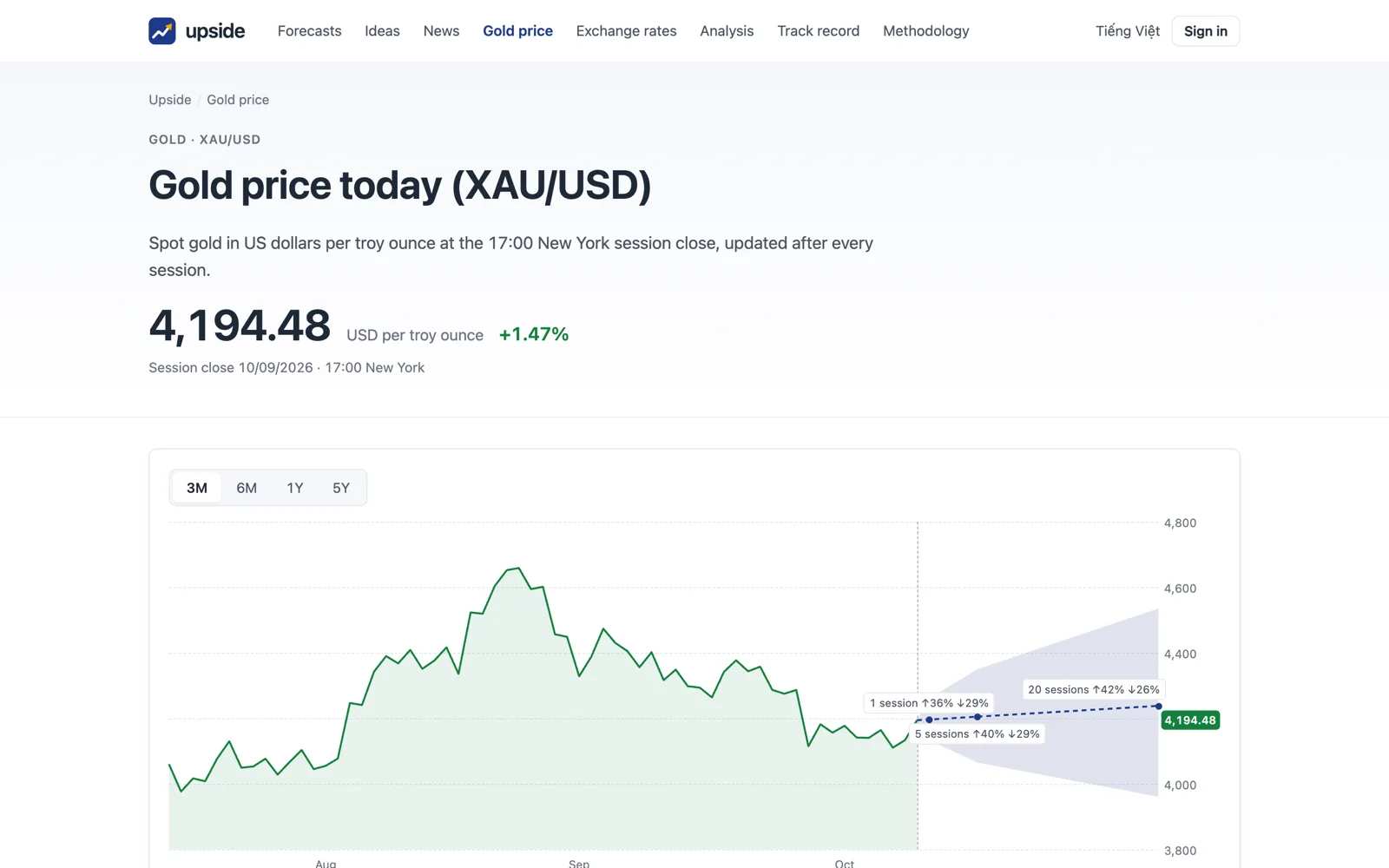Navigate to Analysis
Viewport: 1389px width, 868px height.
coord(727,31)
